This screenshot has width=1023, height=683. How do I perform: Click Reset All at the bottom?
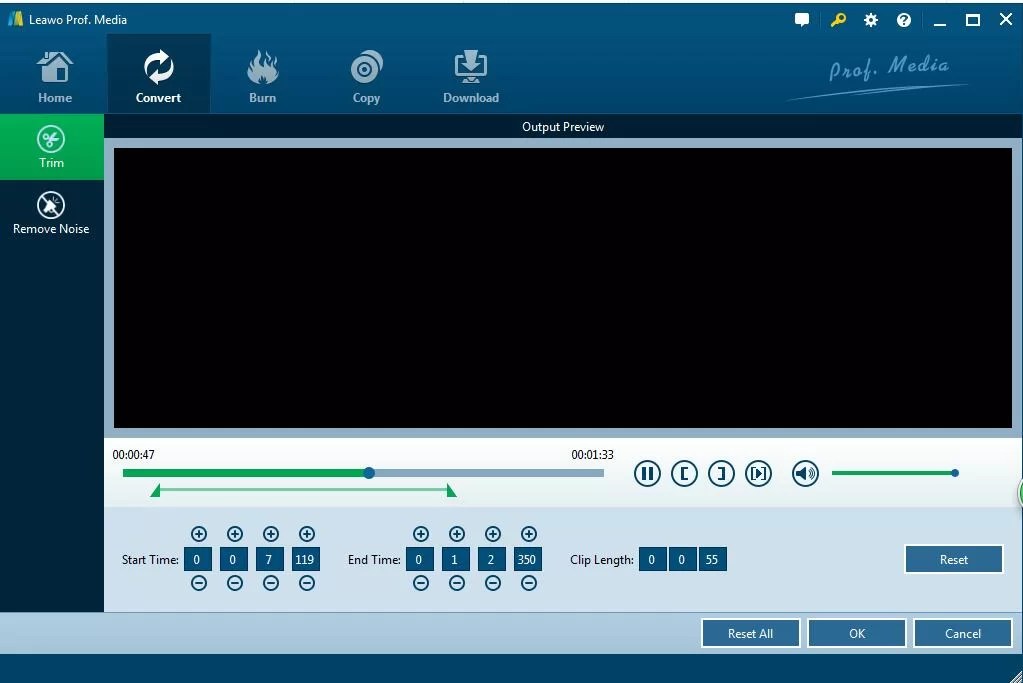(750, 633)
